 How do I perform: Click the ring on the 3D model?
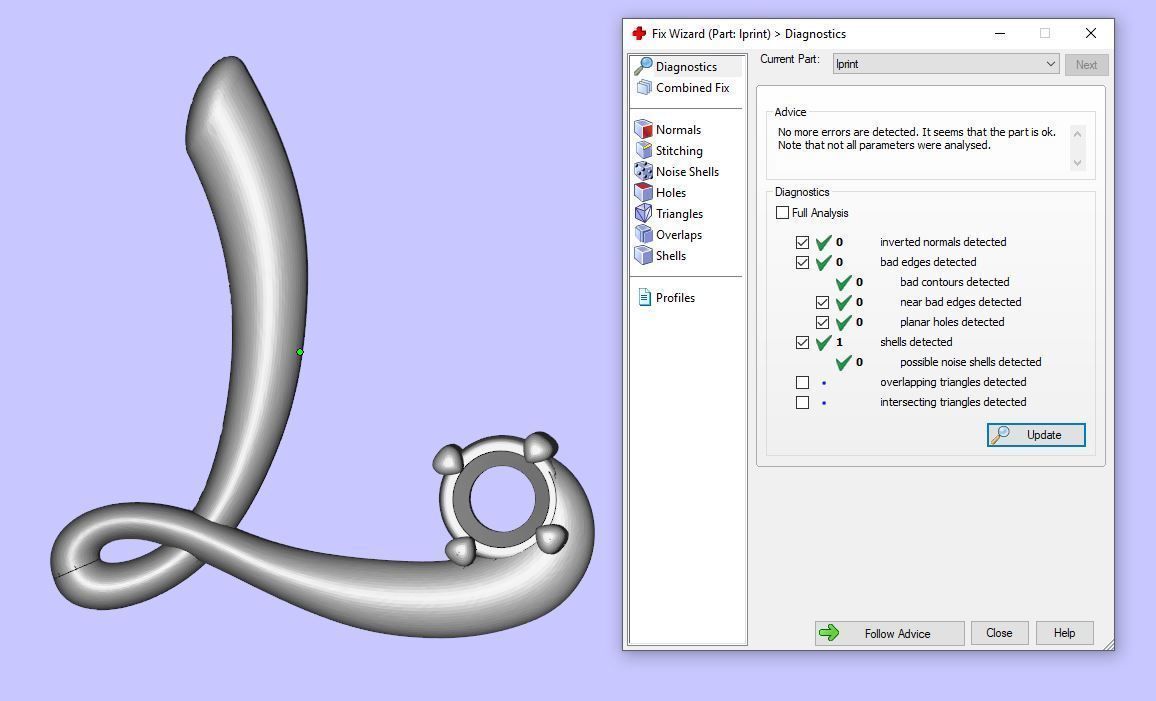tap(503, 499)
